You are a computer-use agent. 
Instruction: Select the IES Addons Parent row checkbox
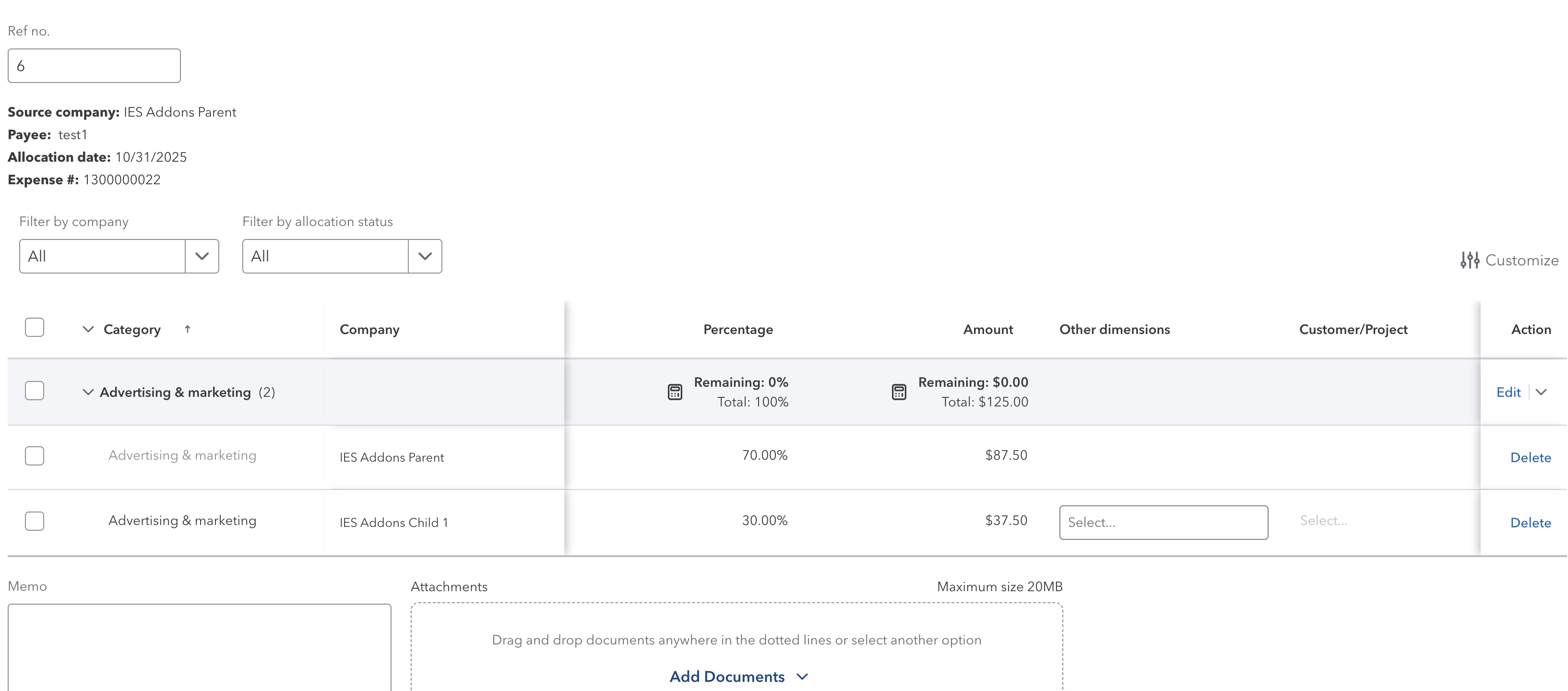(35, 456)
